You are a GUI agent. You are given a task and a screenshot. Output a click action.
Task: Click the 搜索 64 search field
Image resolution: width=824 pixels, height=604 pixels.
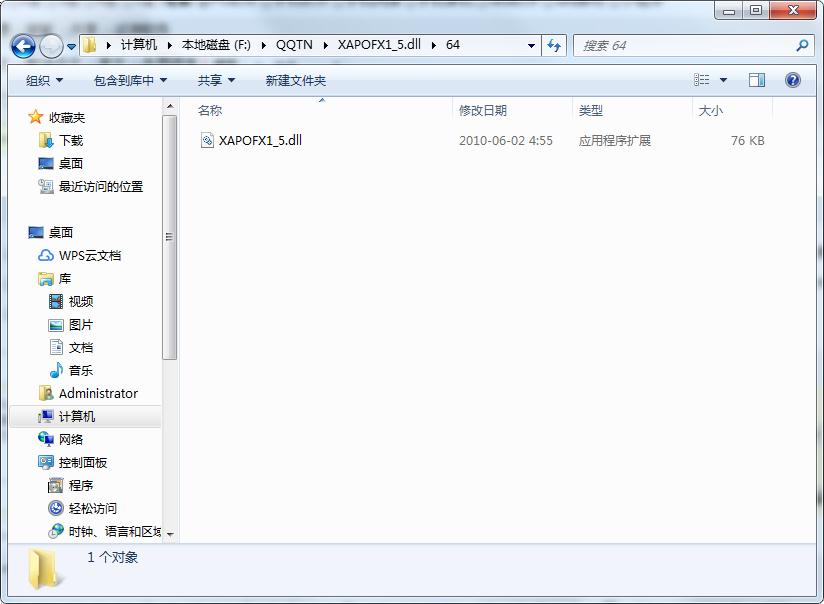693,46
